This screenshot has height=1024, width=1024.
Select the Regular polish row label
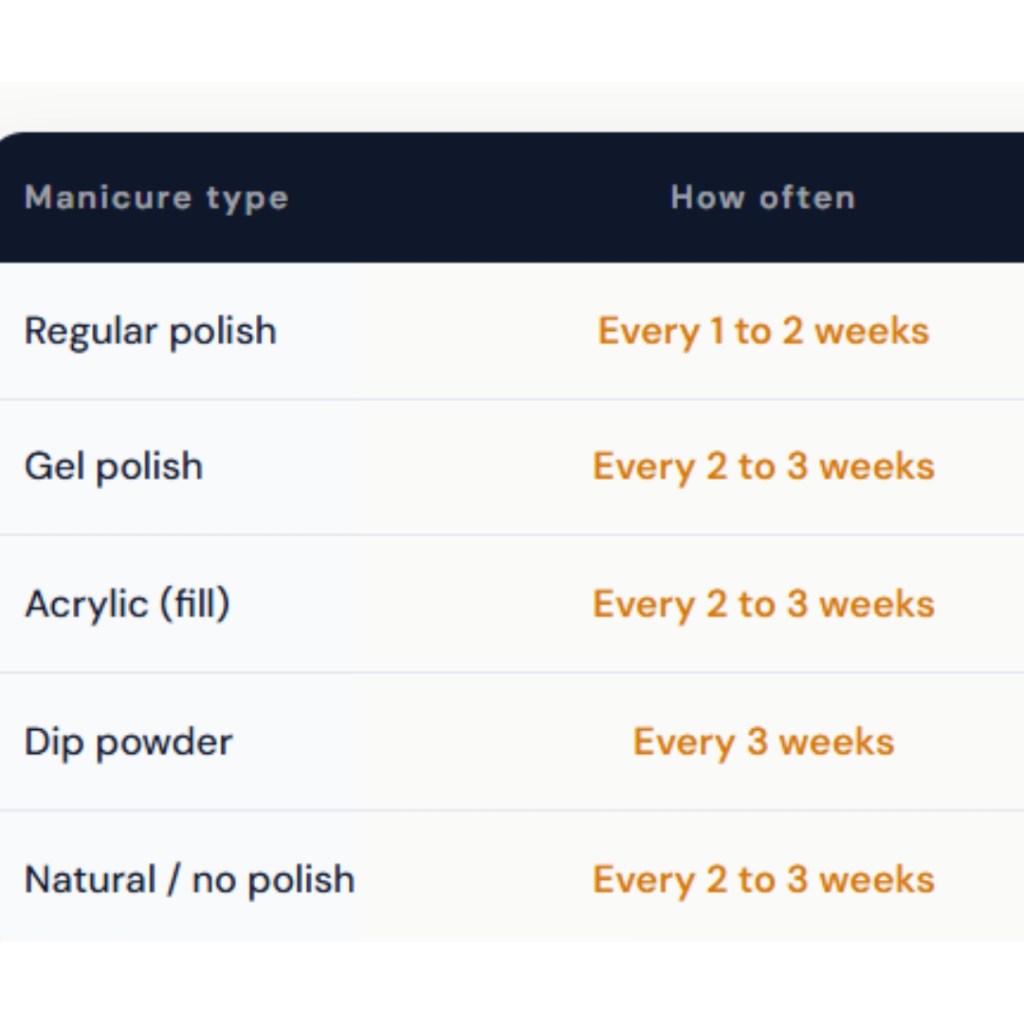tap(150, 331)
